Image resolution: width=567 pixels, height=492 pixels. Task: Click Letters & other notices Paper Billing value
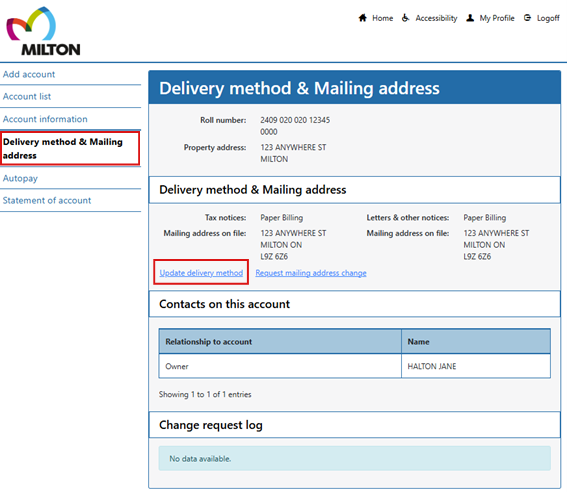[x=485, y=218]
